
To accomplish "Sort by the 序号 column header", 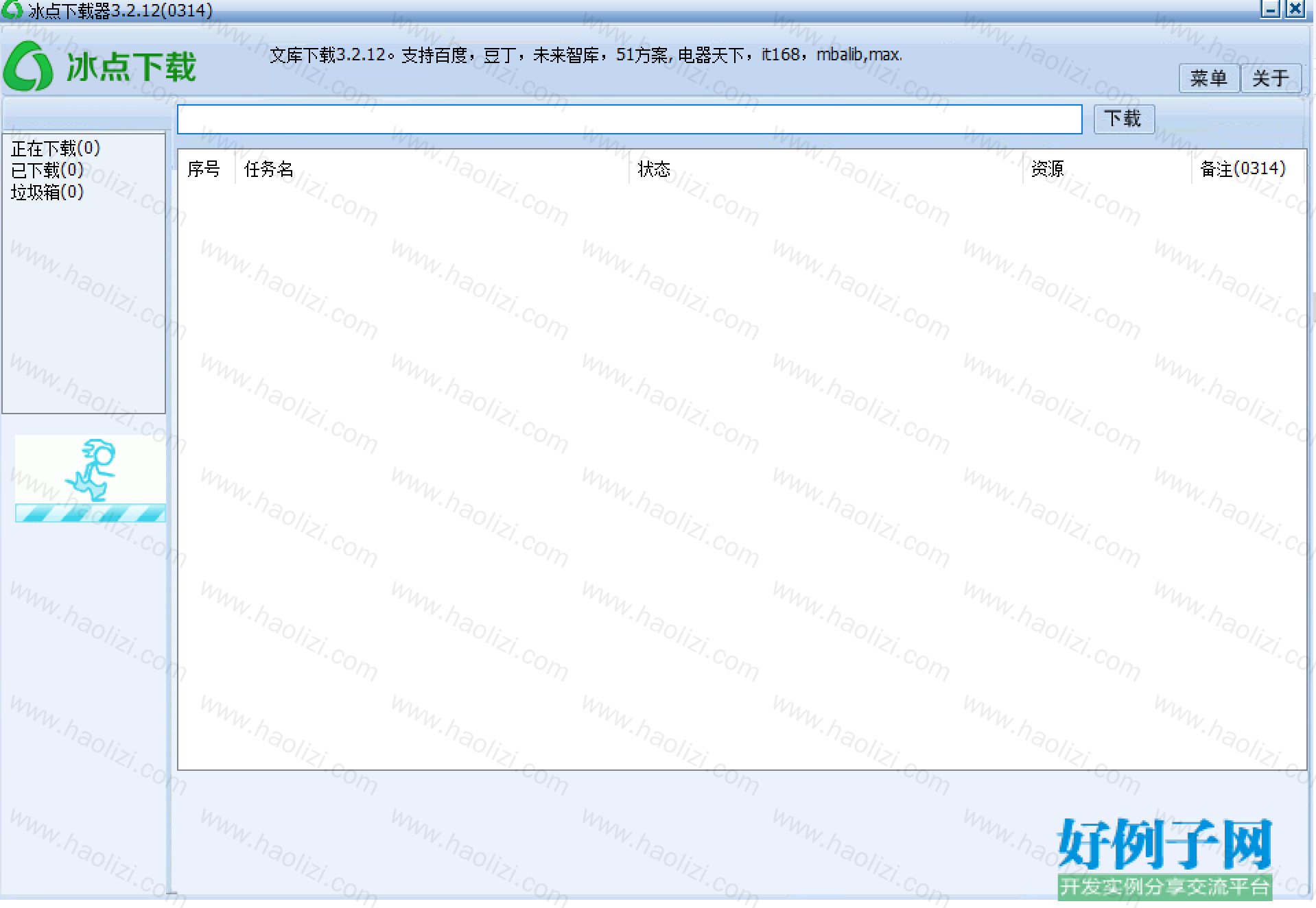I will point(206,169).
